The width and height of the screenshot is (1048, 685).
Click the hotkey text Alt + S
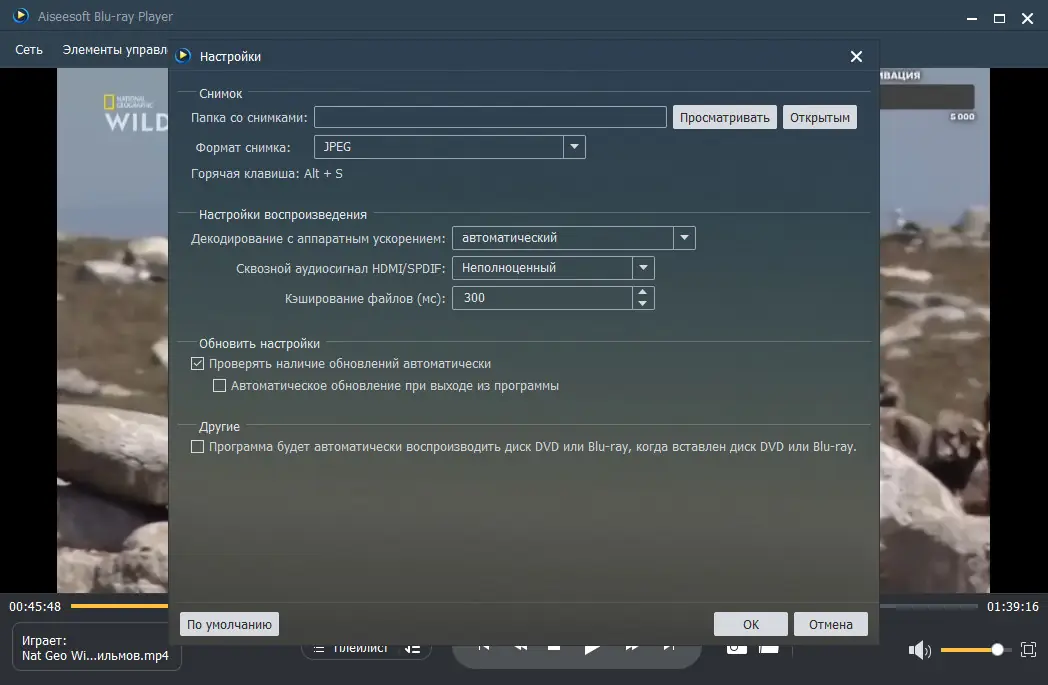[323, 174]
